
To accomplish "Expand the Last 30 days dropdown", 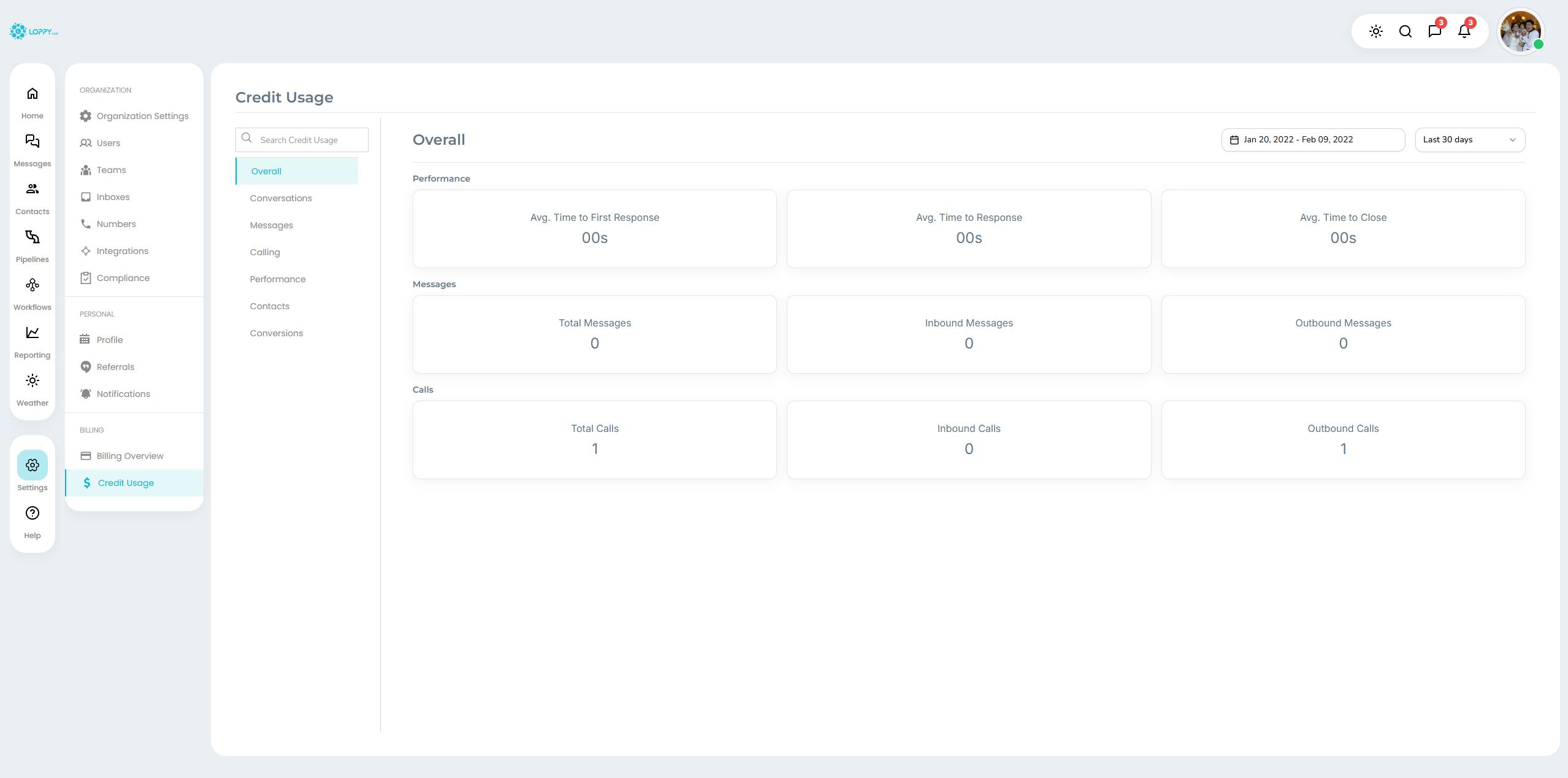I will tap(1469, 140).
